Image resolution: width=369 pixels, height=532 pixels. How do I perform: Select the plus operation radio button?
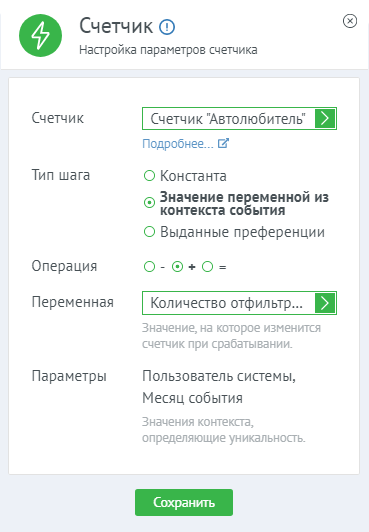pyautogui.click(x=177, y=266)
